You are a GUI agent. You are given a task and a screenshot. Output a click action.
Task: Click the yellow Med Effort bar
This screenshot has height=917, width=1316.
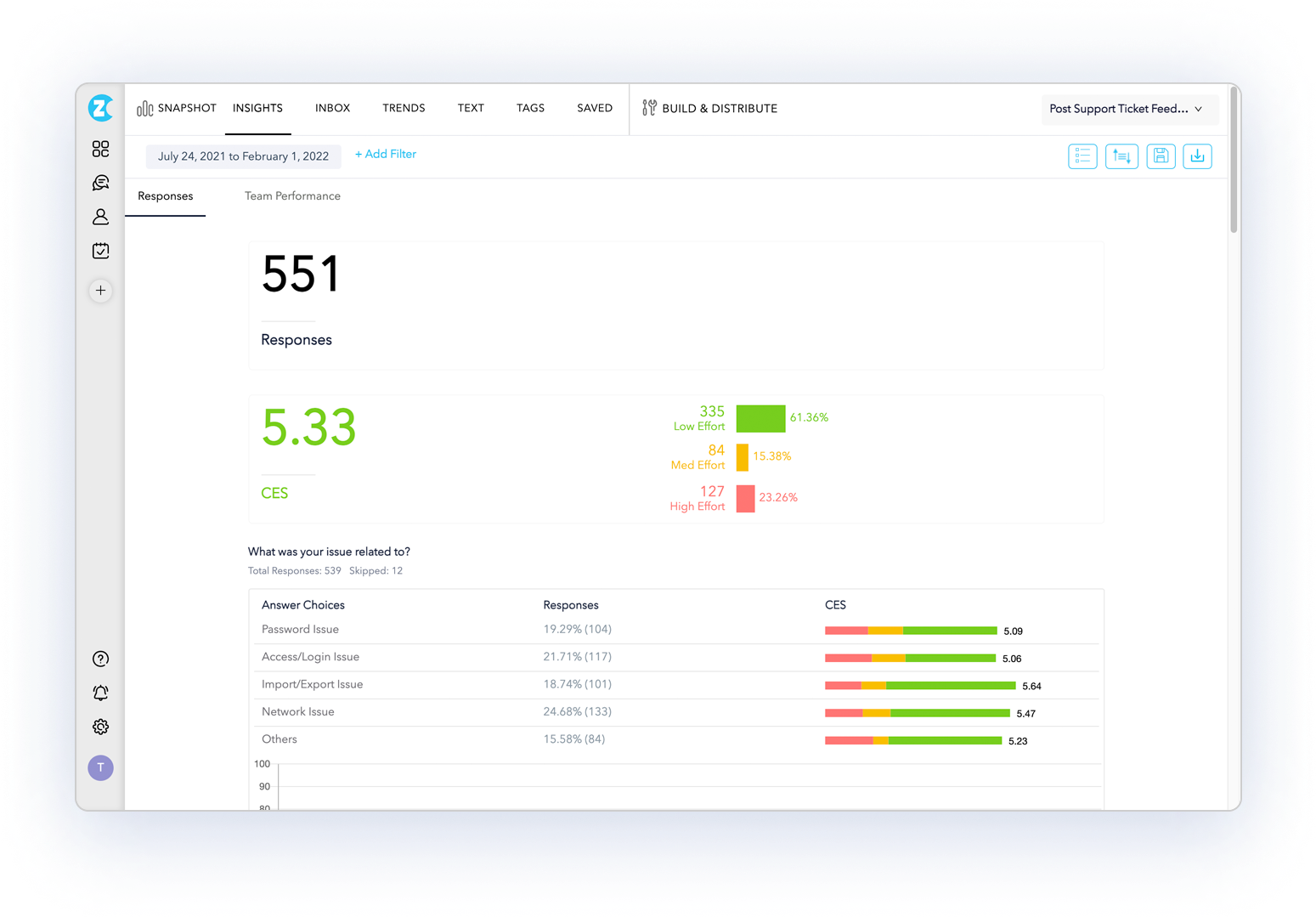click(x=742, y=457)
